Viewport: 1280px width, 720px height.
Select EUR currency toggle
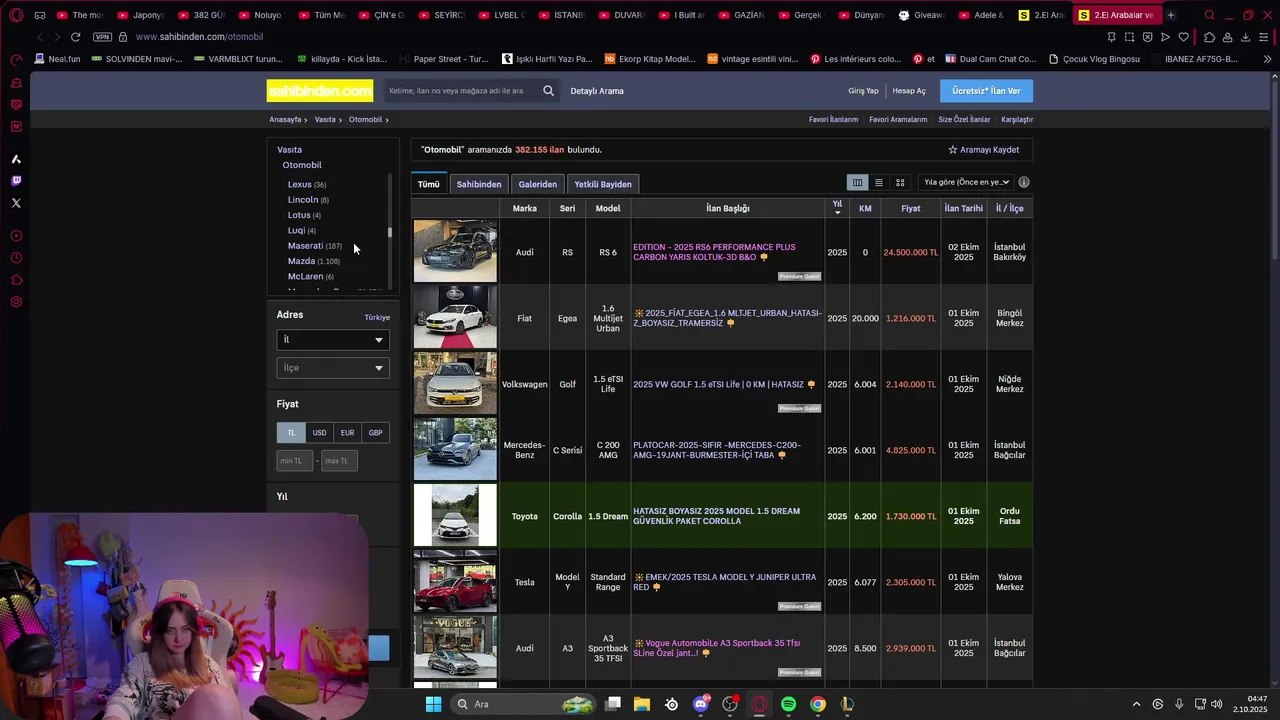(x=347, y=433)
